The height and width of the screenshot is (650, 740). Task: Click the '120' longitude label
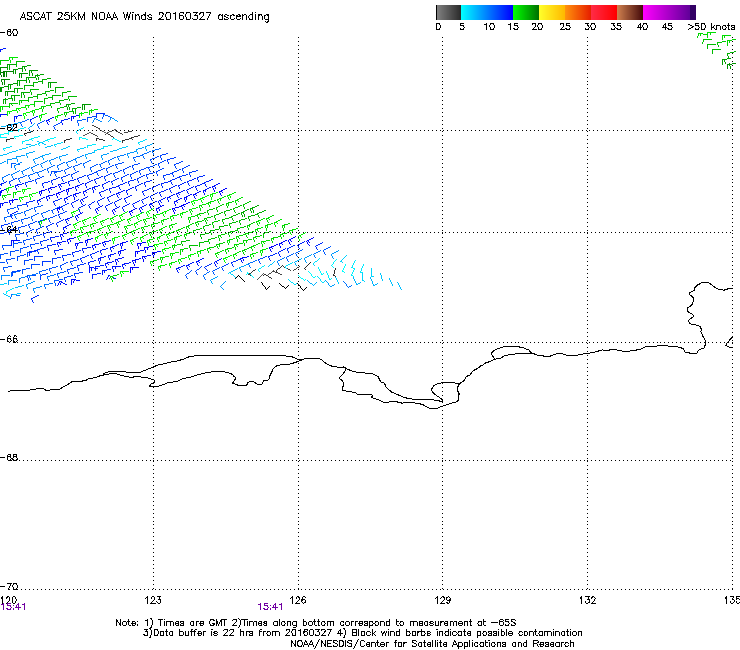tap(8, 600)
